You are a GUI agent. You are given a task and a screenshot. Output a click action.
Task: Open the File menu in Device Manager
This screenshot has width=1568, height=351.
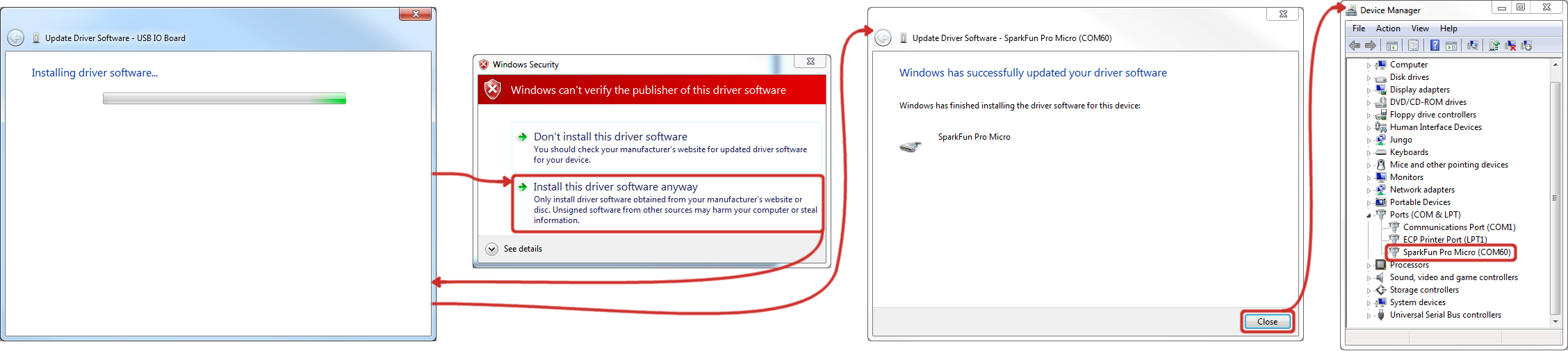tap(1359, 28)
